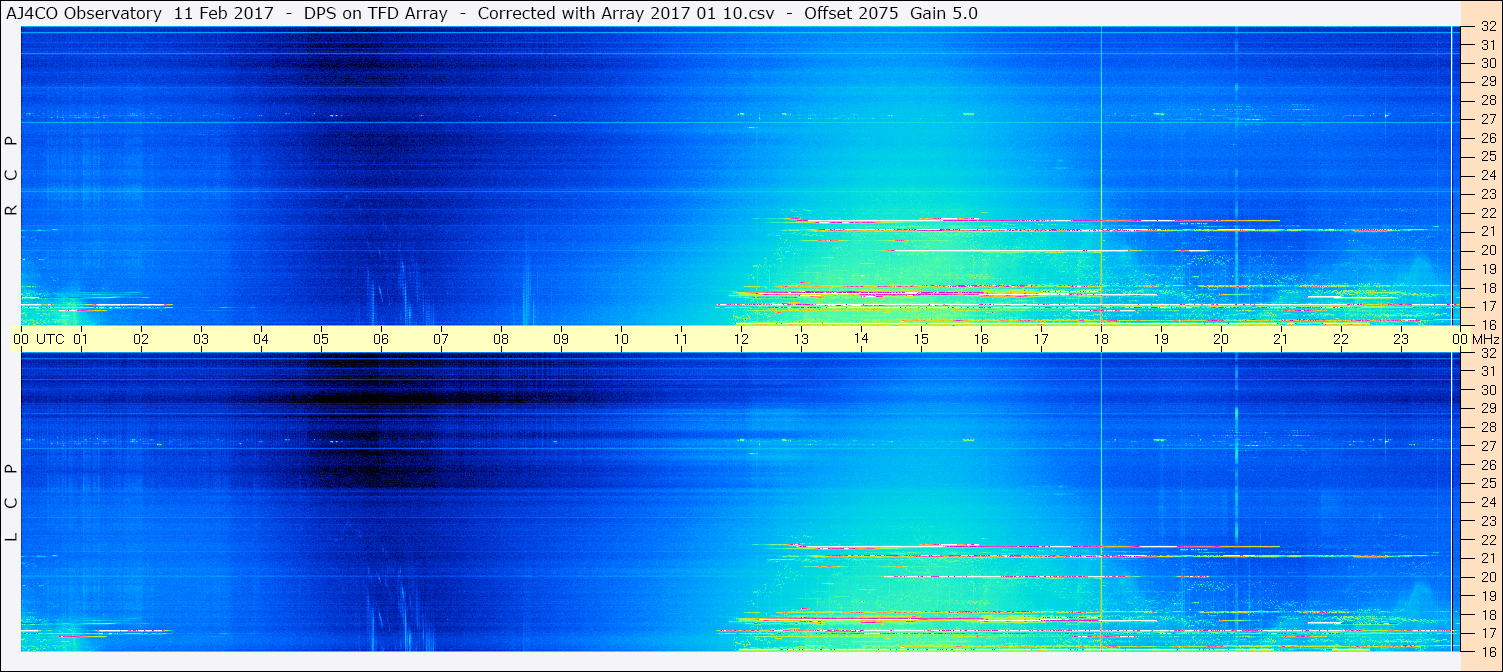
Task: Select the 04 hour mark on the time axis
Action: pyautogui.click(x=261, y=340)
